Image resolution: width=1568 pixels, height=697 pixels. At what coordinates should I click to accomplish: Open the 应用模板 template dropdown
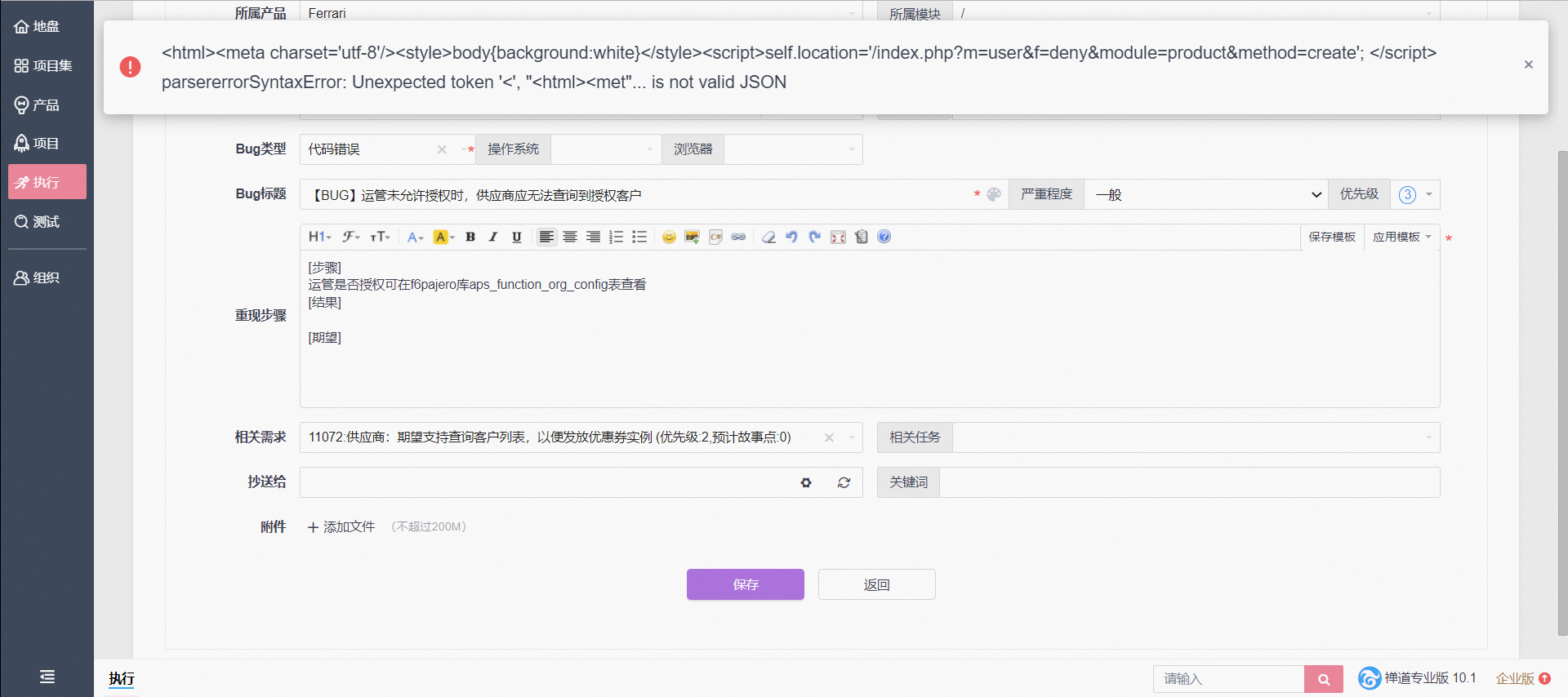pyautogui.click(x=1402, y=237)
